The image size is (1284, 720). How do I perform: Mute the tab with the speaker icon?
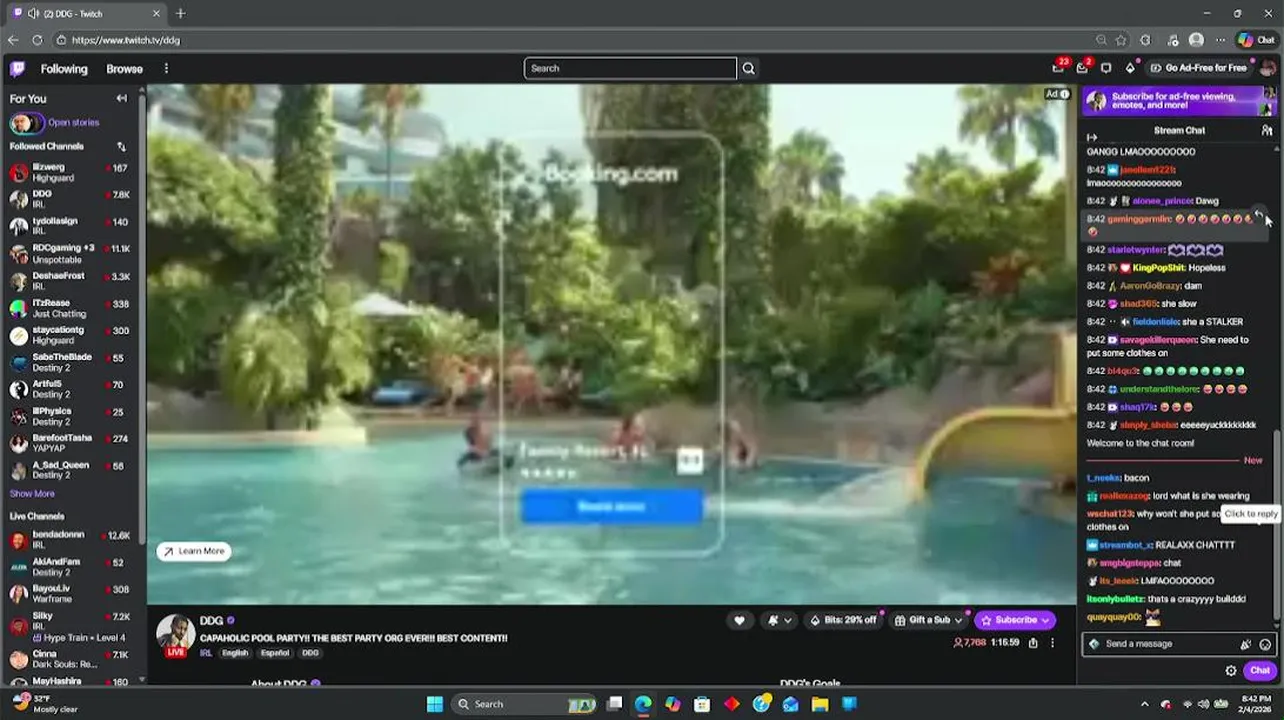click(x=33, y=13)
